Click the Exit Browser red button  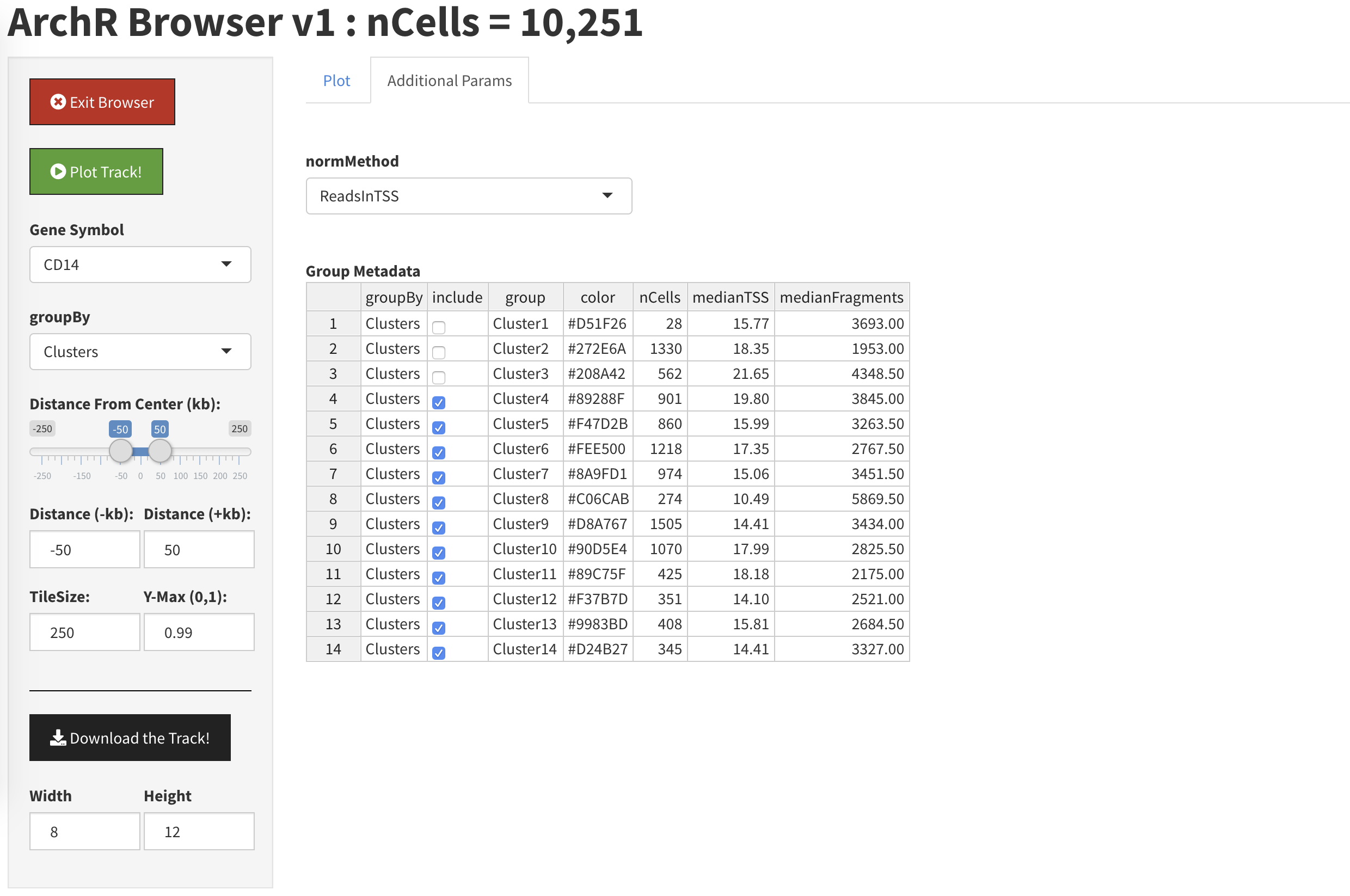(x=102, y=102)
